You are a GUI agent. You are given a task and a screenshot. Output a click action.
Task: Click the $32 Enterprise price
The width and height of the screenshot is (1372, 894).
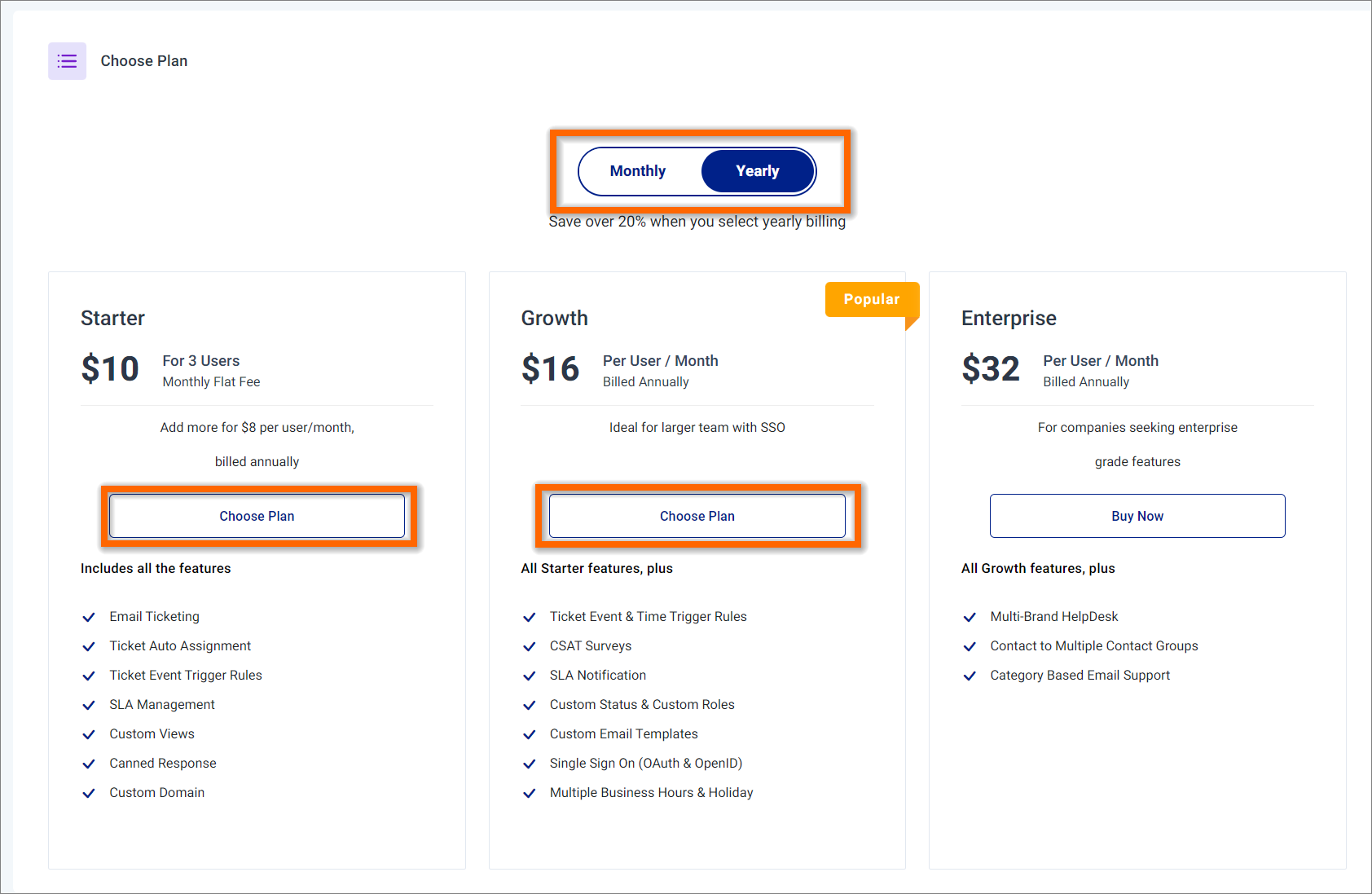pyautogui.click(x=991, y=369)
